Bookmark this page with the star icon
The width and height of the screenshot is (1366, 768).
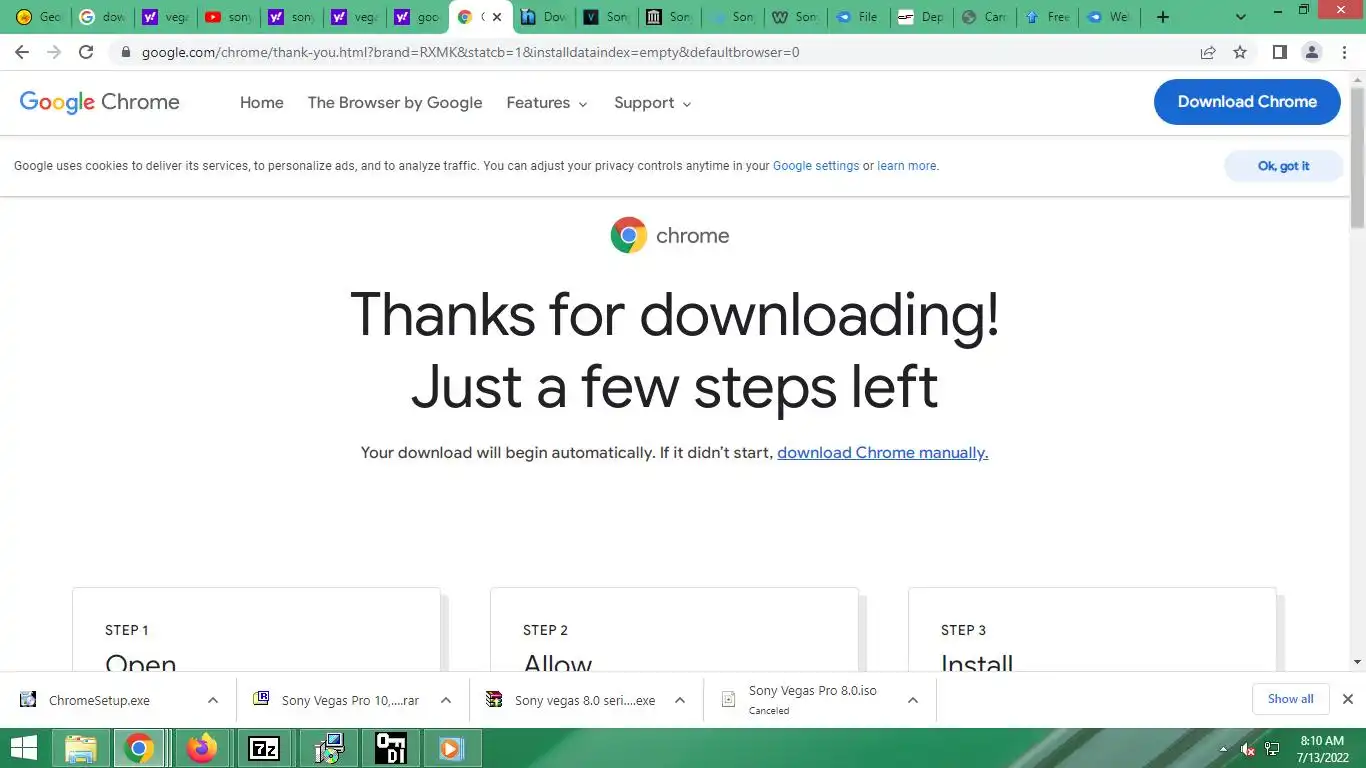(x=1240, y=52)
